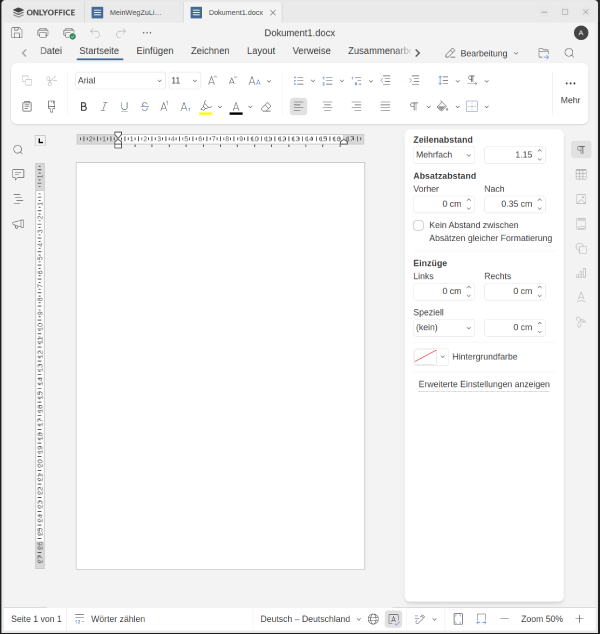
Task: Open search from left sidebar
Action: tap(18, 149)
